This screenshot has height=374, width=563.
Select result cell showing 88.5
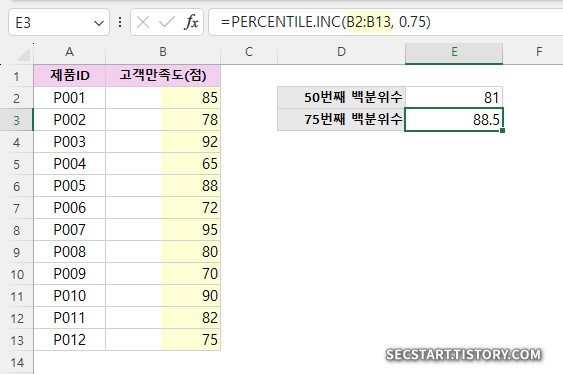click(454, 120)
